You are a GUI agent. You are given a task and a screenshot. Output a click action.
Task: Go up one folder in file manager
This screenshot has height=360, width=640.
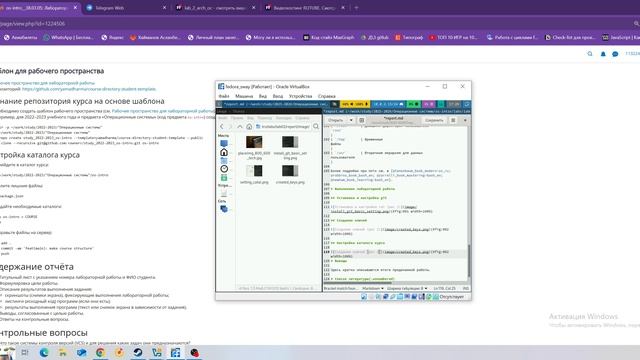(x=240, y=127)
